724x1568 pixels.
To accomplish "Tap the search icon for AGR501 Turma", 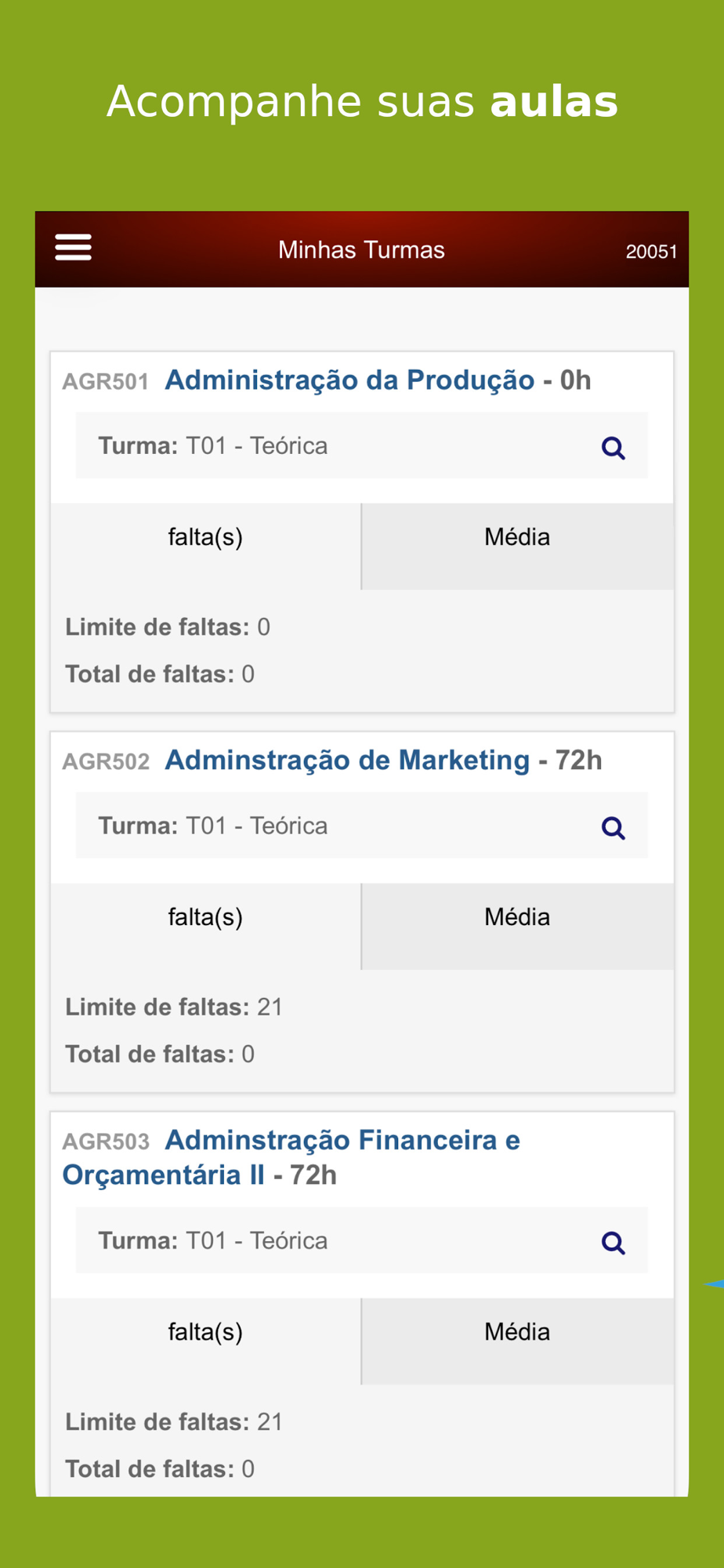I will click(613, 448).
